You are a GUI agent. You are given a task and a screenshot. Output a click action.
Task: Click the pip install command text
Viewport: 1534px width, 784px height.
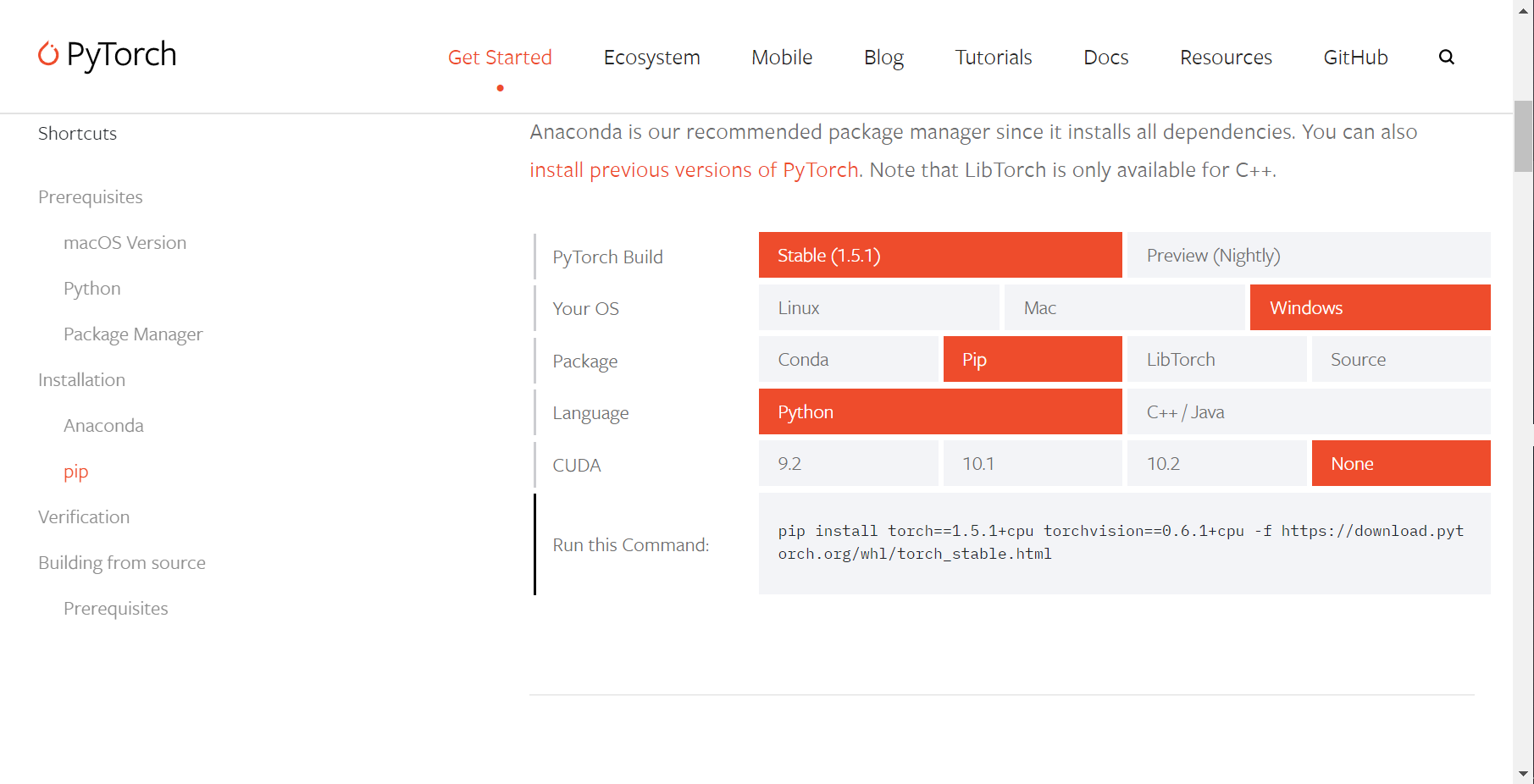click(x=1121, y=542)
